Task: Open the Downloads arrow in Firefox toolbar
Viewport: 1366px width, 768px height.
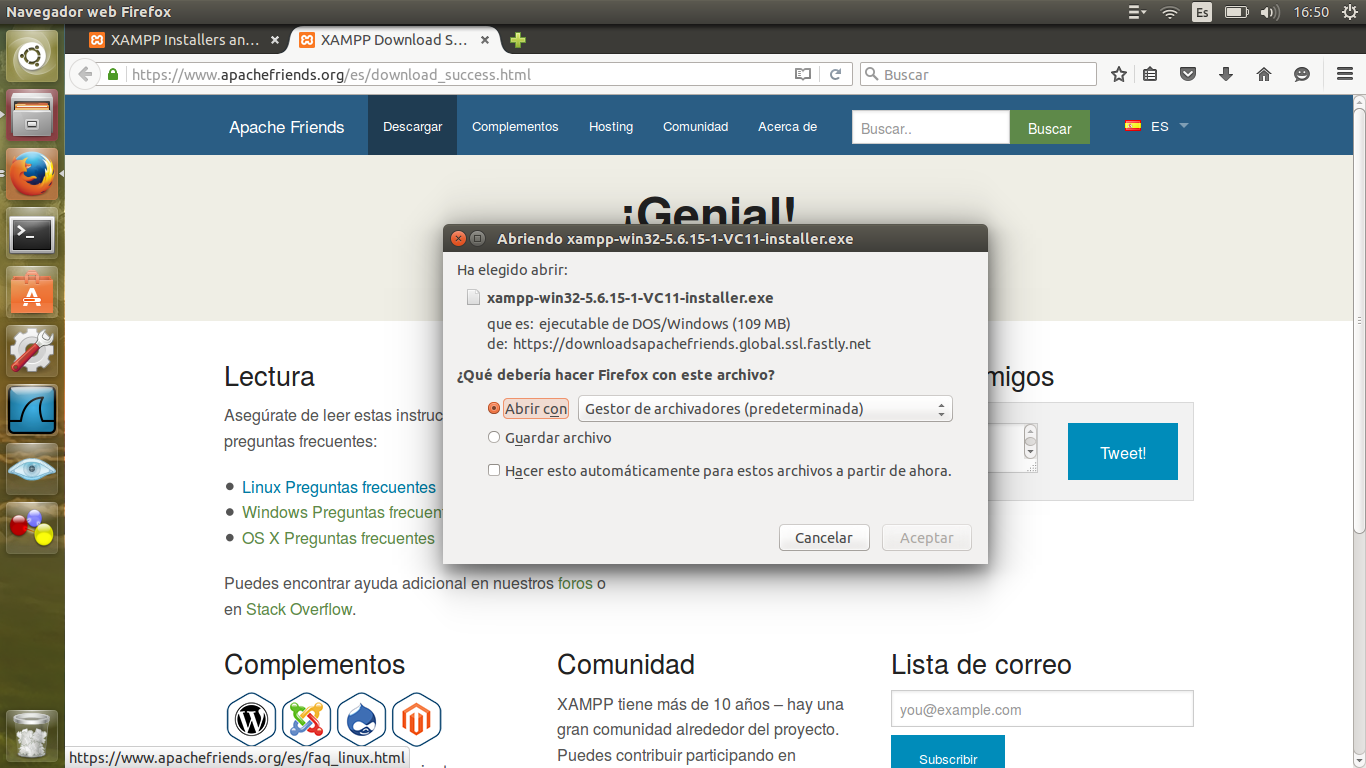Action: [x=1226, y=74]
